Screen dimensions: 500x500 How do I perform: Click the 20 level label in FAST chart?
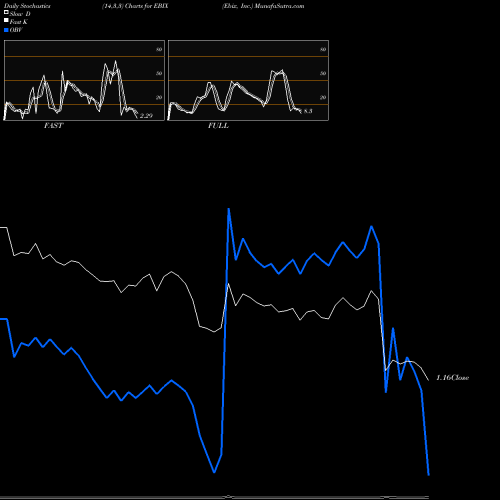(x=159, y=97)
